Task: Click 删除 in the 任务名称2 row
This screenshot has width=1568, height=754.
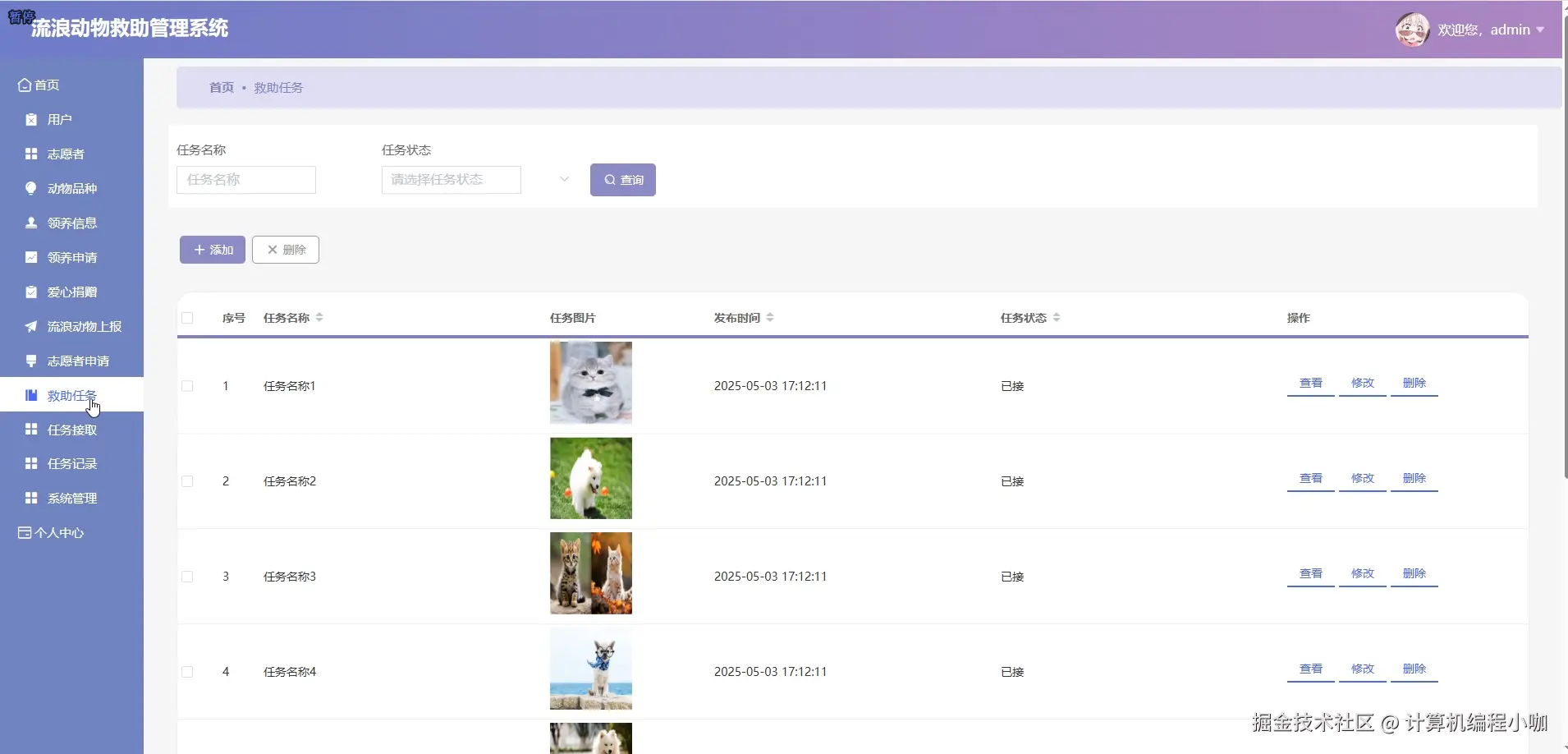Action: pos(1414,479)
